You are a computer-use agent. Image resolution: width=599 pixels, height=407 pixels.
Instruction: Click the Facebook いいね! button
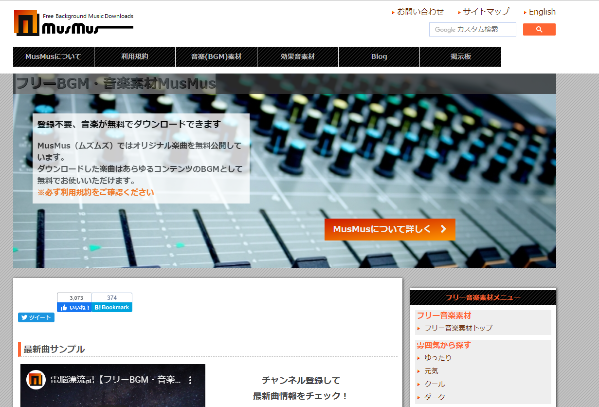tap(74, 307)
